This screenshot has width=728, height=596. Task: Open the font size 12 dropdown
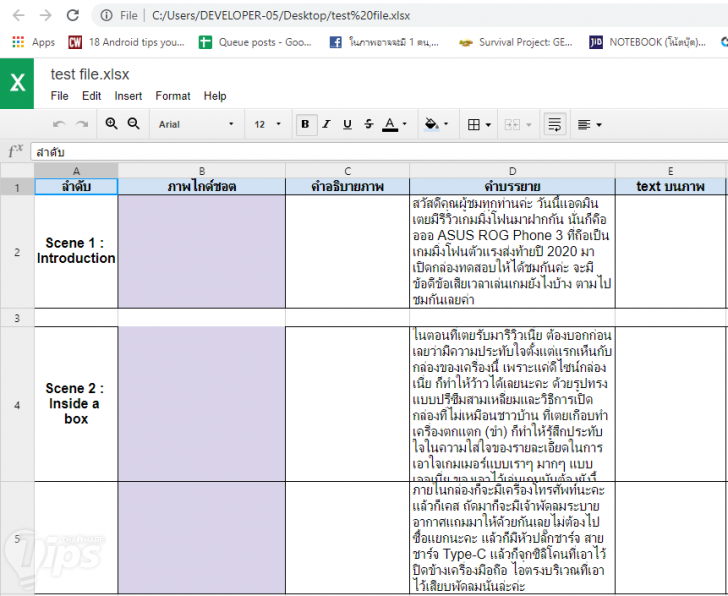[x=267, y=124]
